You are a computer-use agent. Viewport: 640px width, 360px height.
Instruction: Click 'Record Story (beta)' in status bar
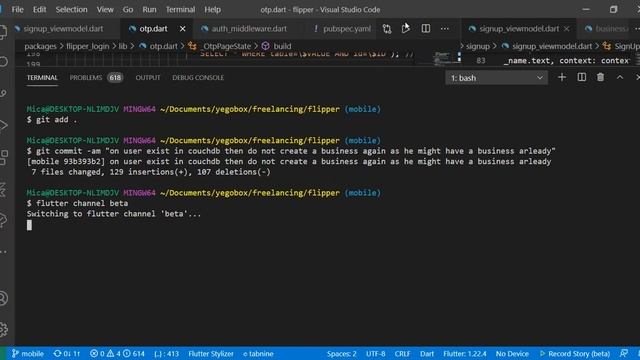[575, 353]
